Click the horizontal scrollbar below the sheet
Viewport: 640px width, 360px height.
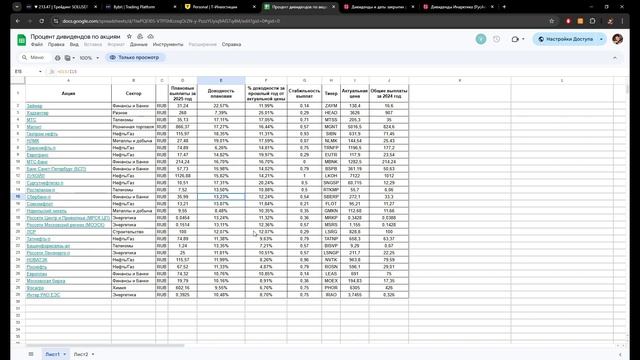click(x=104, y=345)
